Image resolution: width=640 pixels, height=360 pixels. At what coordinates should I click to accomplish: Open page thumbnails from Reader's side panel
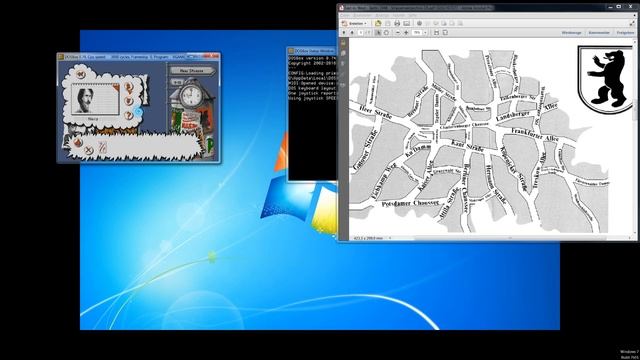pyautogui.click(x=343, y=53)
